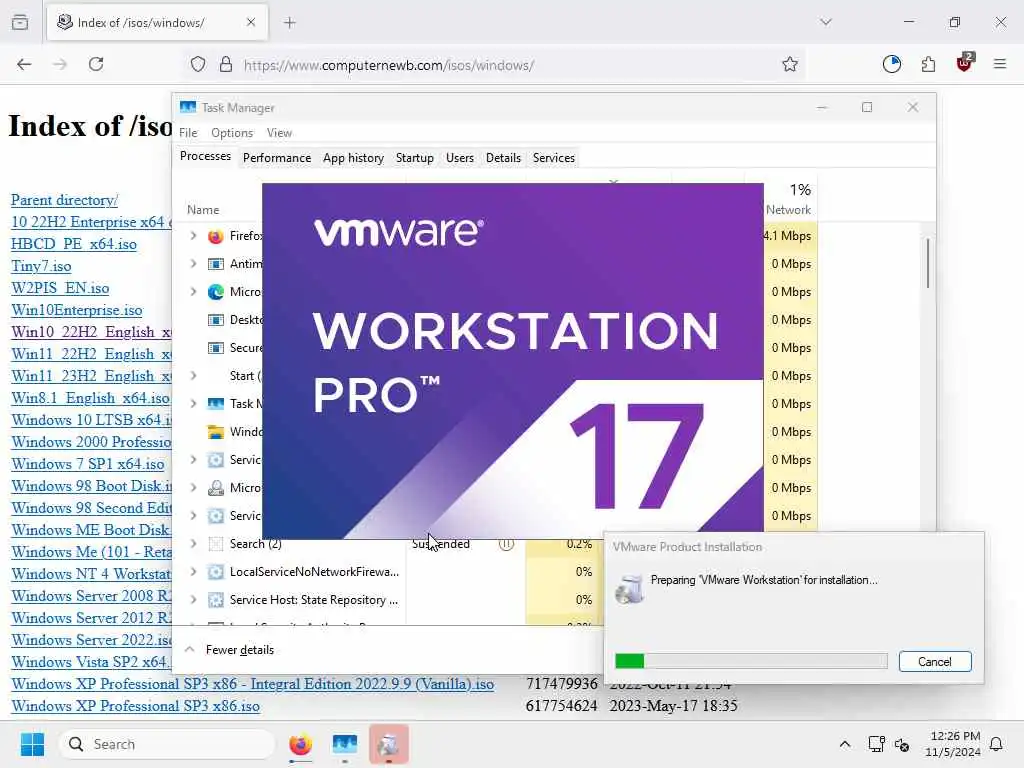Click the taskbar clock showing 12:26 PM
The width and height of the screenshot is (1024, 768).
953,744
